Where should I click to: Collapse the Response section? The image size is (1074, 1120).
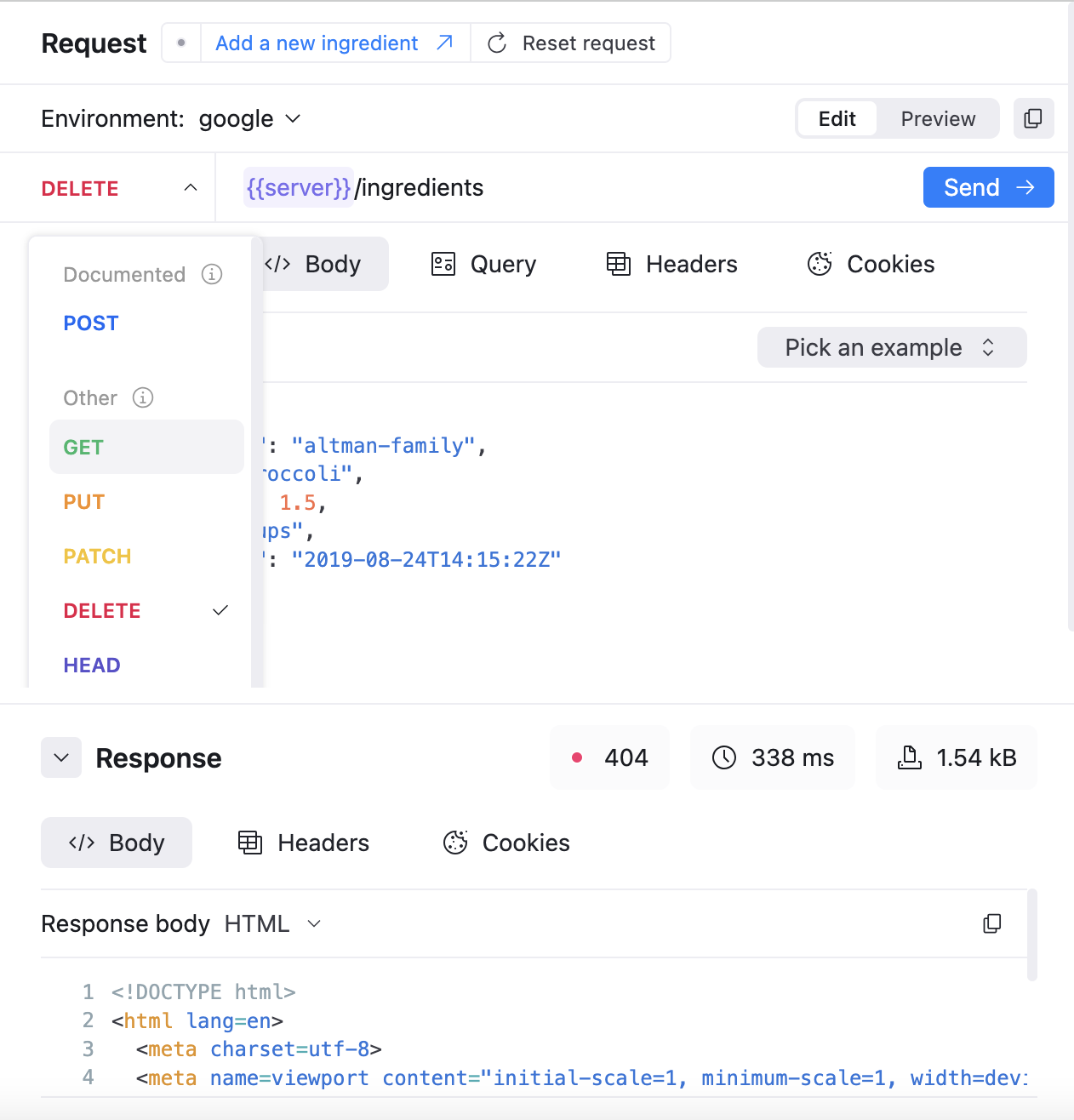coord(61,757)
